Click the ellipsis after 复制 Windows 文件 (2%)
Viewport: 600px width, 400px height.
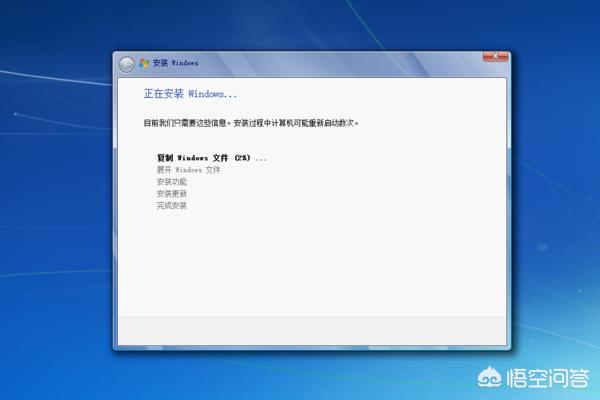tap(261, 159)
